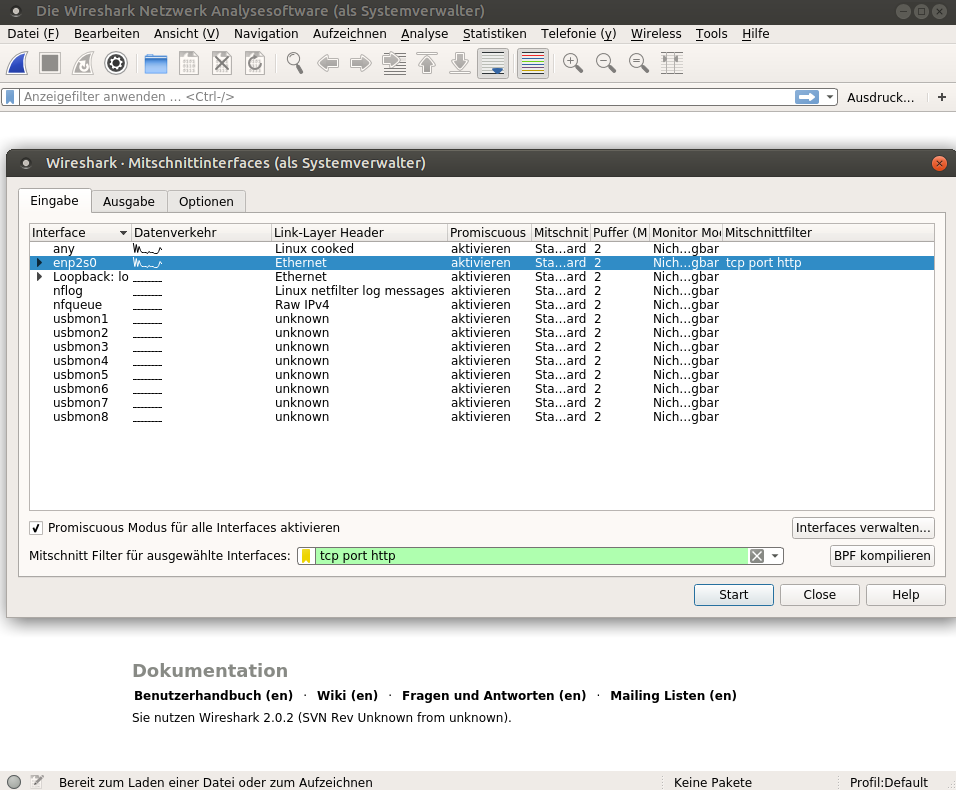Expand the enp2s0 interface row

(39, 263)
